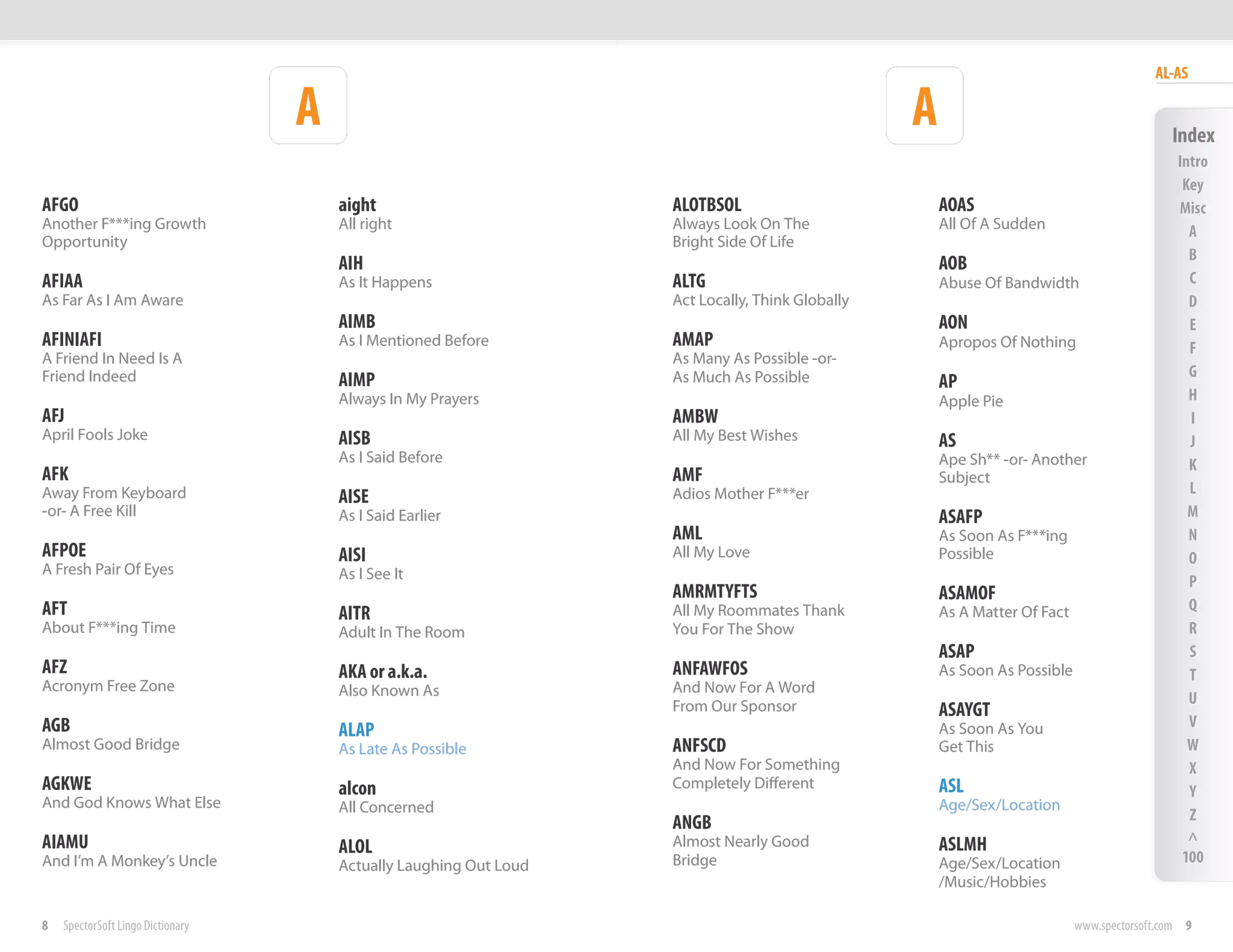Click the website URL in footer
This screenshot has width=1233, height=952.
click(1123, 926)
